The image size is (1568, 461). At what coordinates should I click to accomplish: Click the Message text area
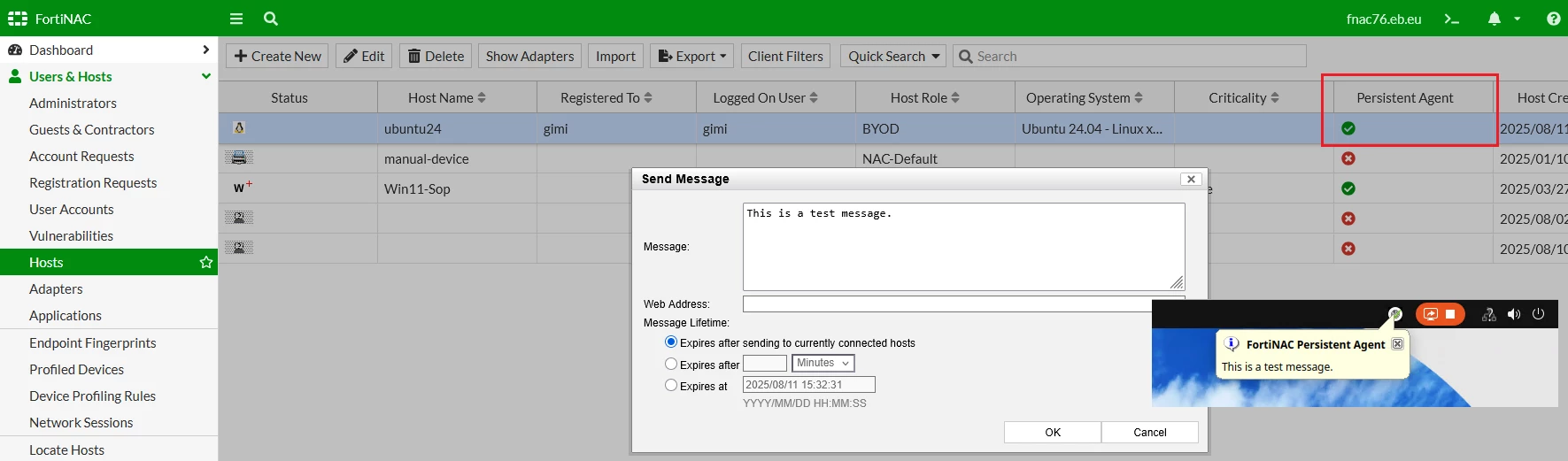pyautogui.click(x=963, y=247)
